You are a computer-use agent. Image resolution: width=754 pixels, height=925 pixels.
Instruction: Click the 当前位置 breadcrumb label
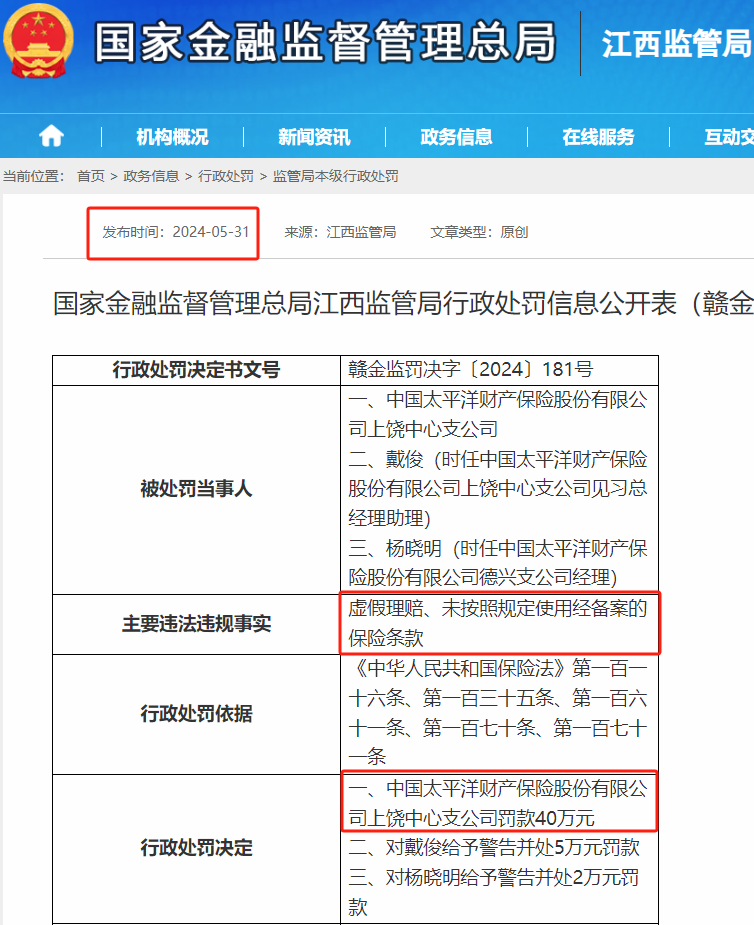34,176
